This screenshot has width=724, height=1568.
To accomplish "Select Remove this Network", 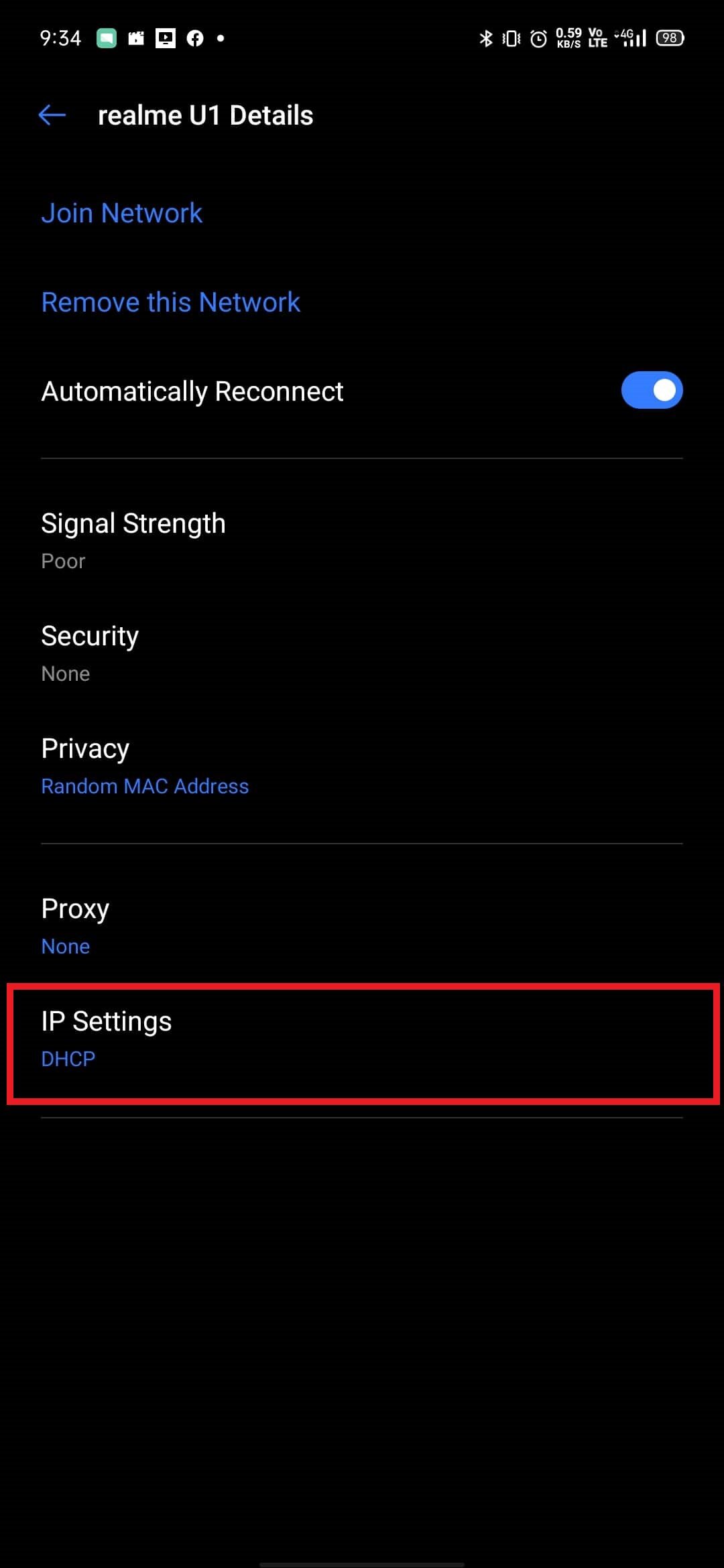I will coord(170,302).
